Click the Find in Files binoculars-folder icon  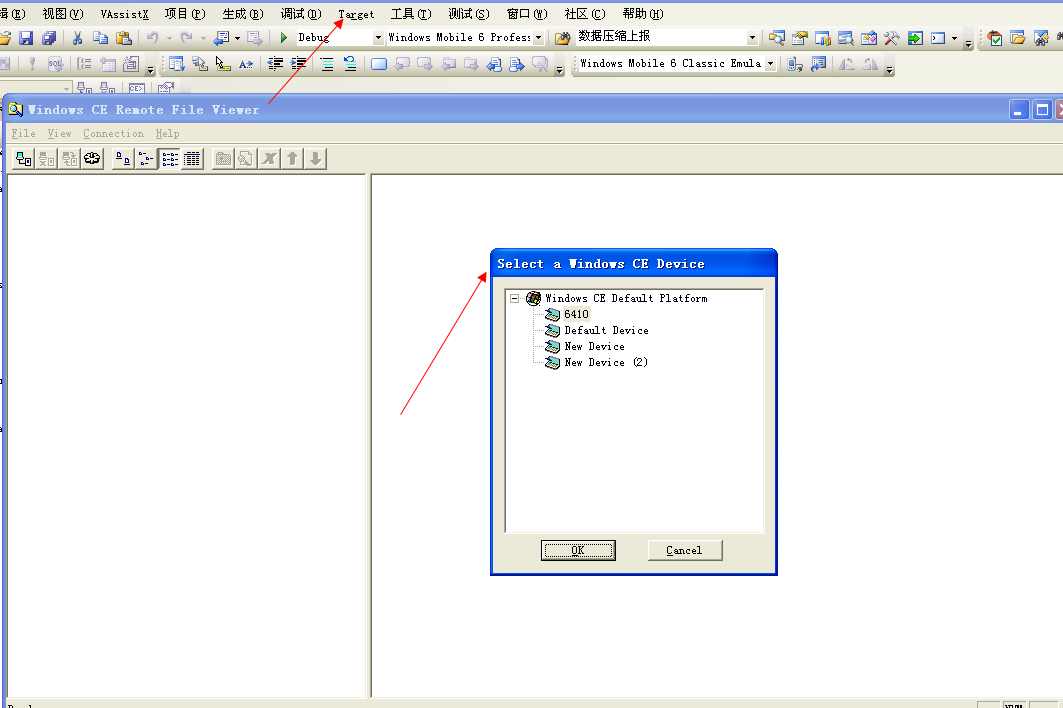(563, 38)
